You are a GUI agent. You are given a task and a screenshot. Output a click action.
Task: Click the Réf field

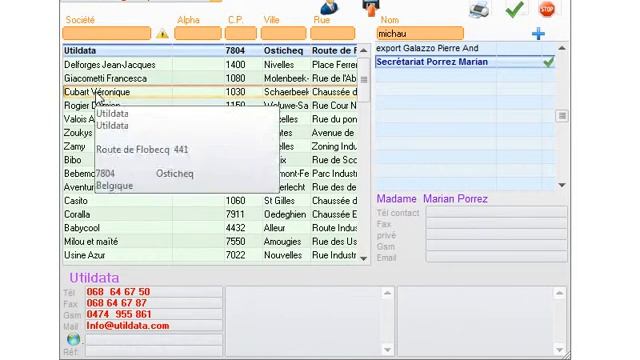coord(154,351)
